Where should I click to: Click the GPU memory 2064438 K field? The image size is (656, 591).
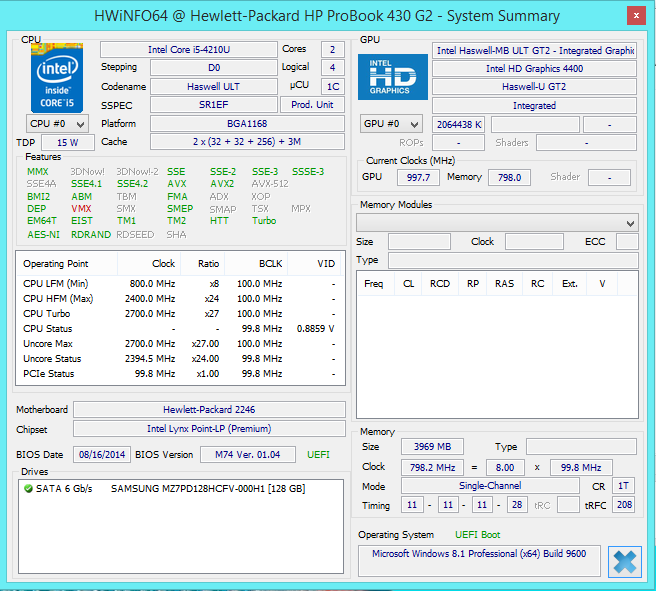459,124
